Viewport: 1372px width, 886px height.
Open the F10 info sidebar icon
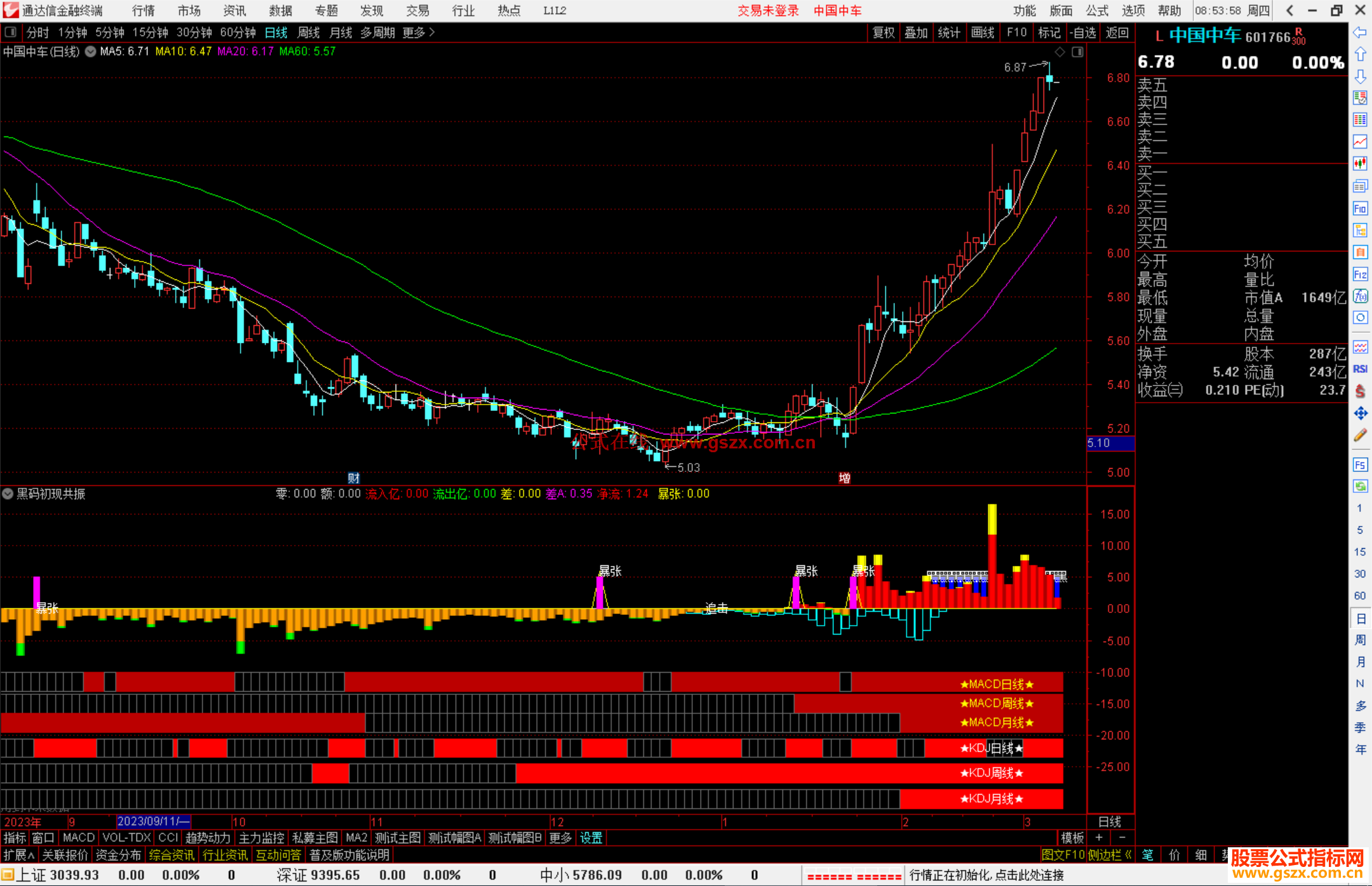tap(1360, 208)
